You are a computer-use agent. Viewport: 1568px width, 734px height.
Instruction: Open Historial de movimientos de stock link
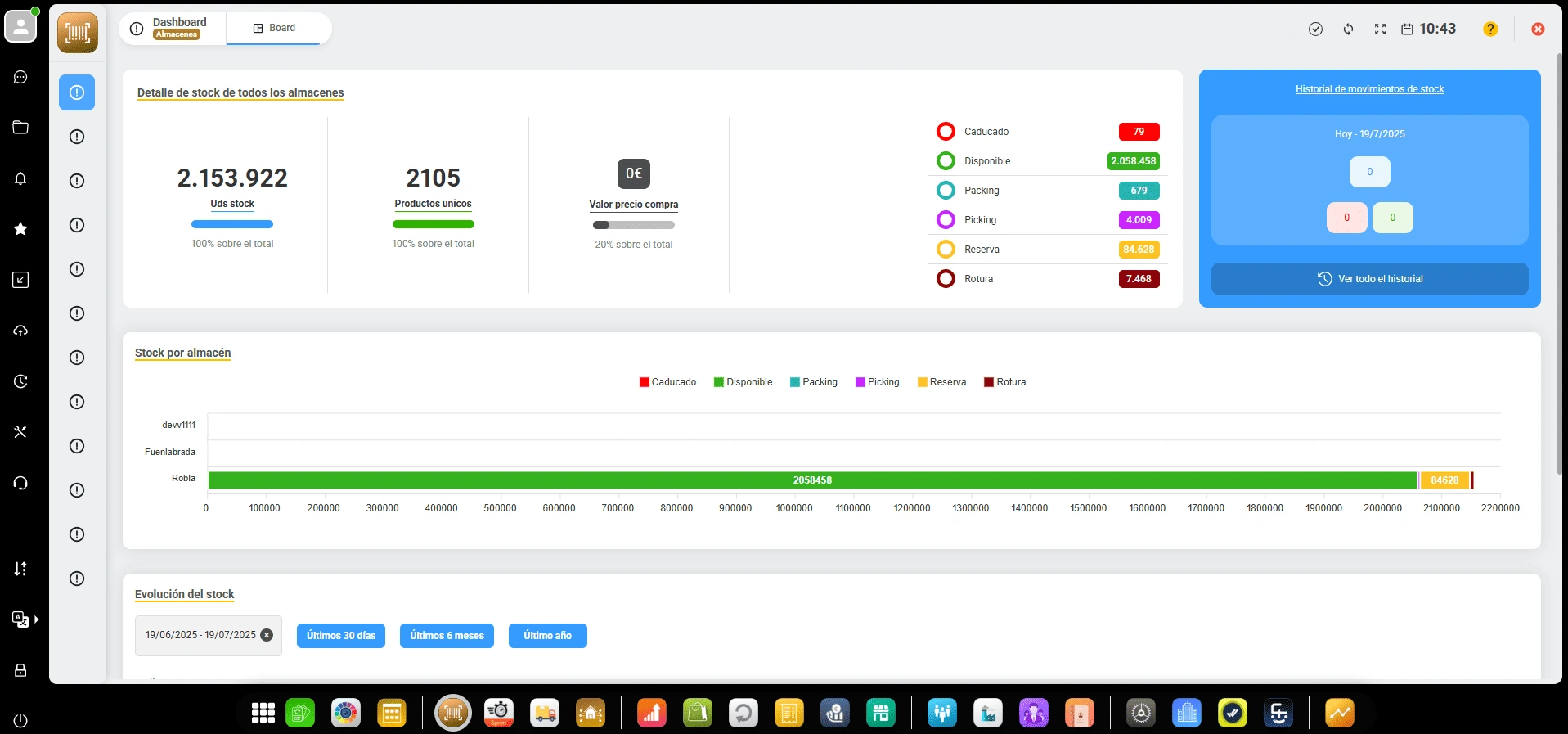pos(1369,89)
